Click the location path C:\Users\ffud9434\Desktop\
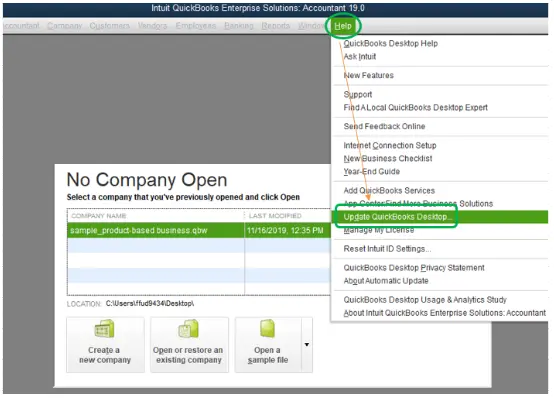The image size is (554, 398). tap(150, 304)
